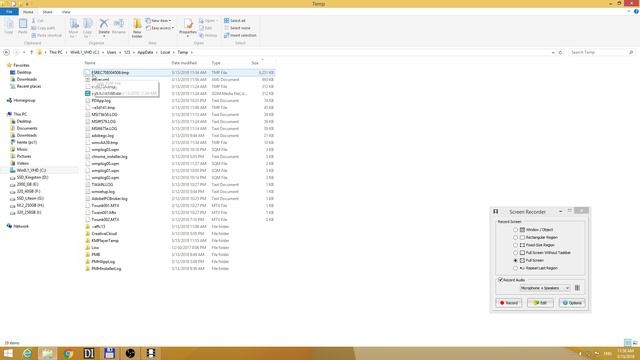The image size is (640, 360).
Task: Open the audio mixer icon beside Microphone dropdown
Action: (577, 288)
